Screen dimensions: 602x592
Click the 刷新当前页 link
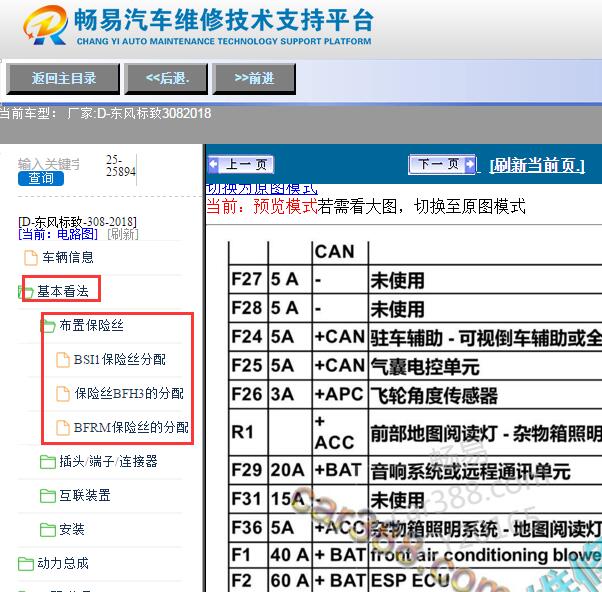click(537, 165)
